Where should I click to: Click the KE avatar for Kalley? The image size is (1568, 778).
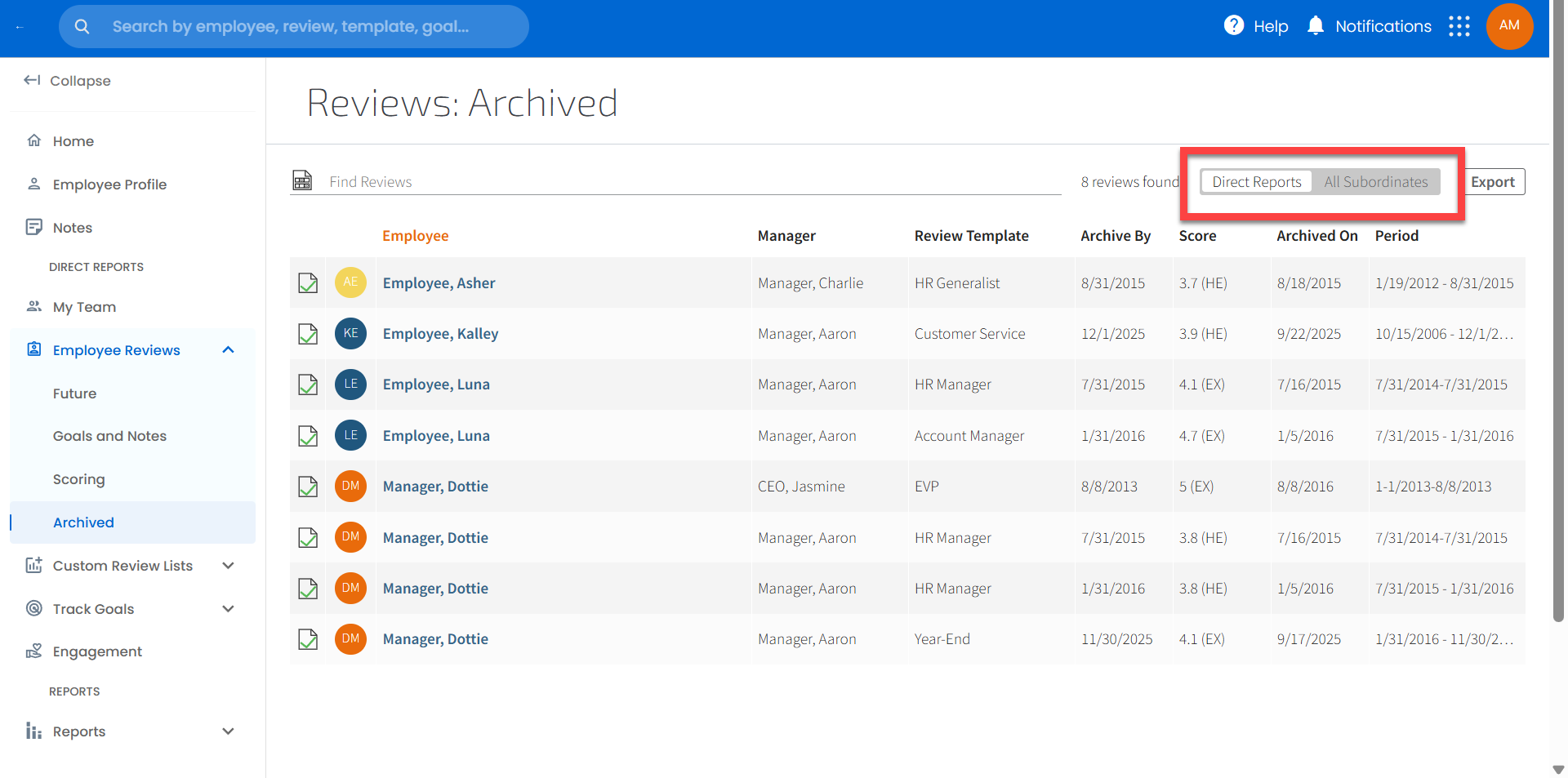350,333
